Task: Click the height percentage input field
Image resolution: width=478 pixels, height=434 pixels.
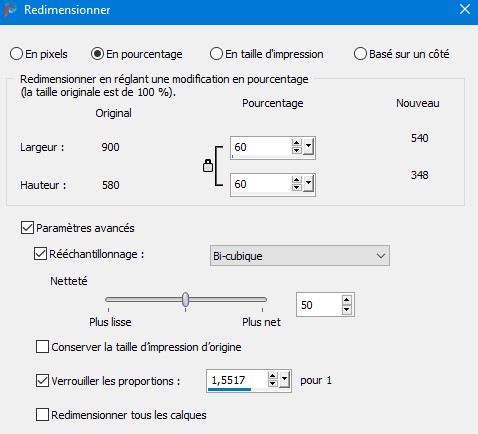Action: (261, 184)
